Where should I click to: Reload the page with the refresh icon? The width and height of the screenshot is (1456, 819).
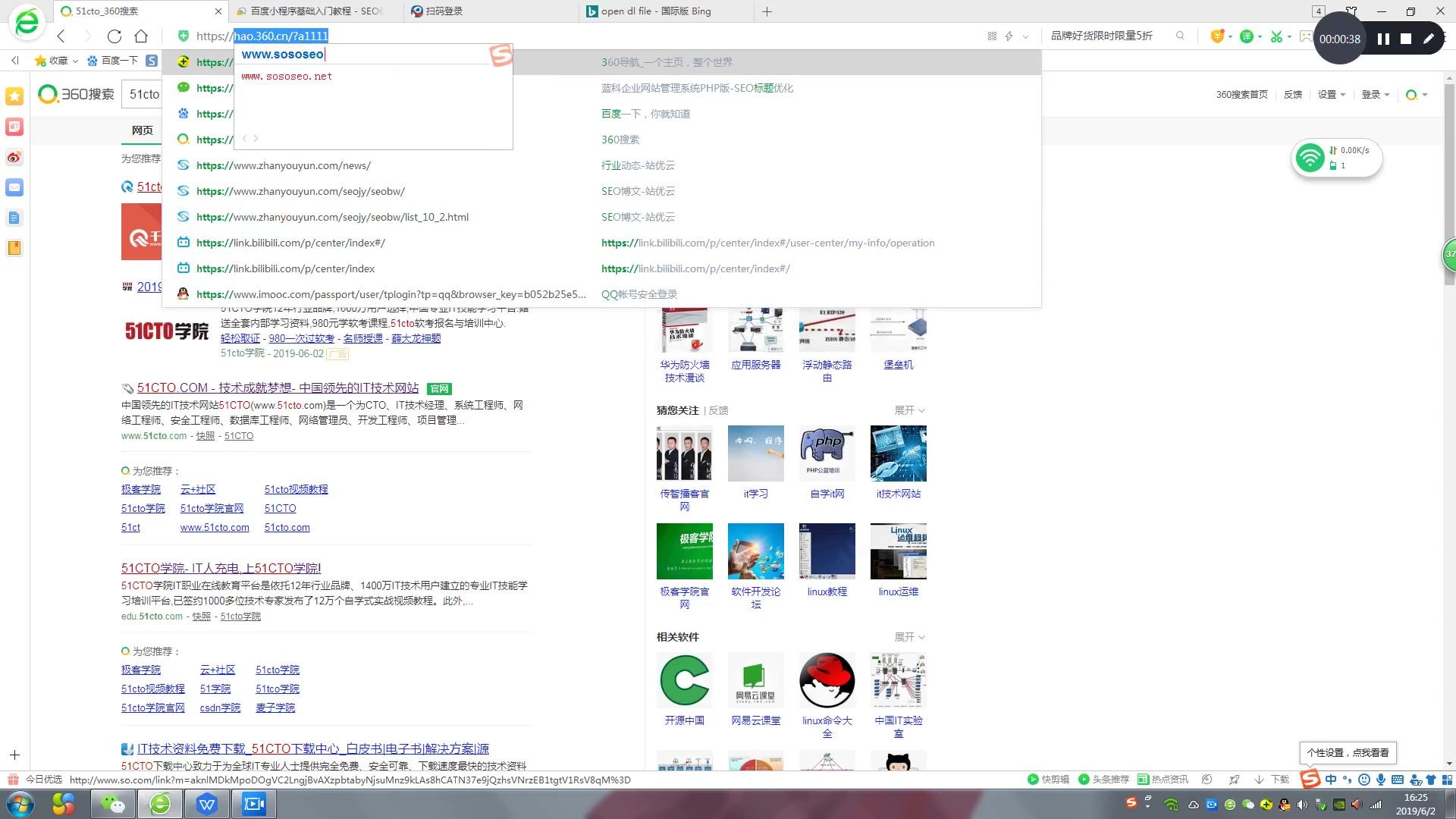(x=115, y=36)
